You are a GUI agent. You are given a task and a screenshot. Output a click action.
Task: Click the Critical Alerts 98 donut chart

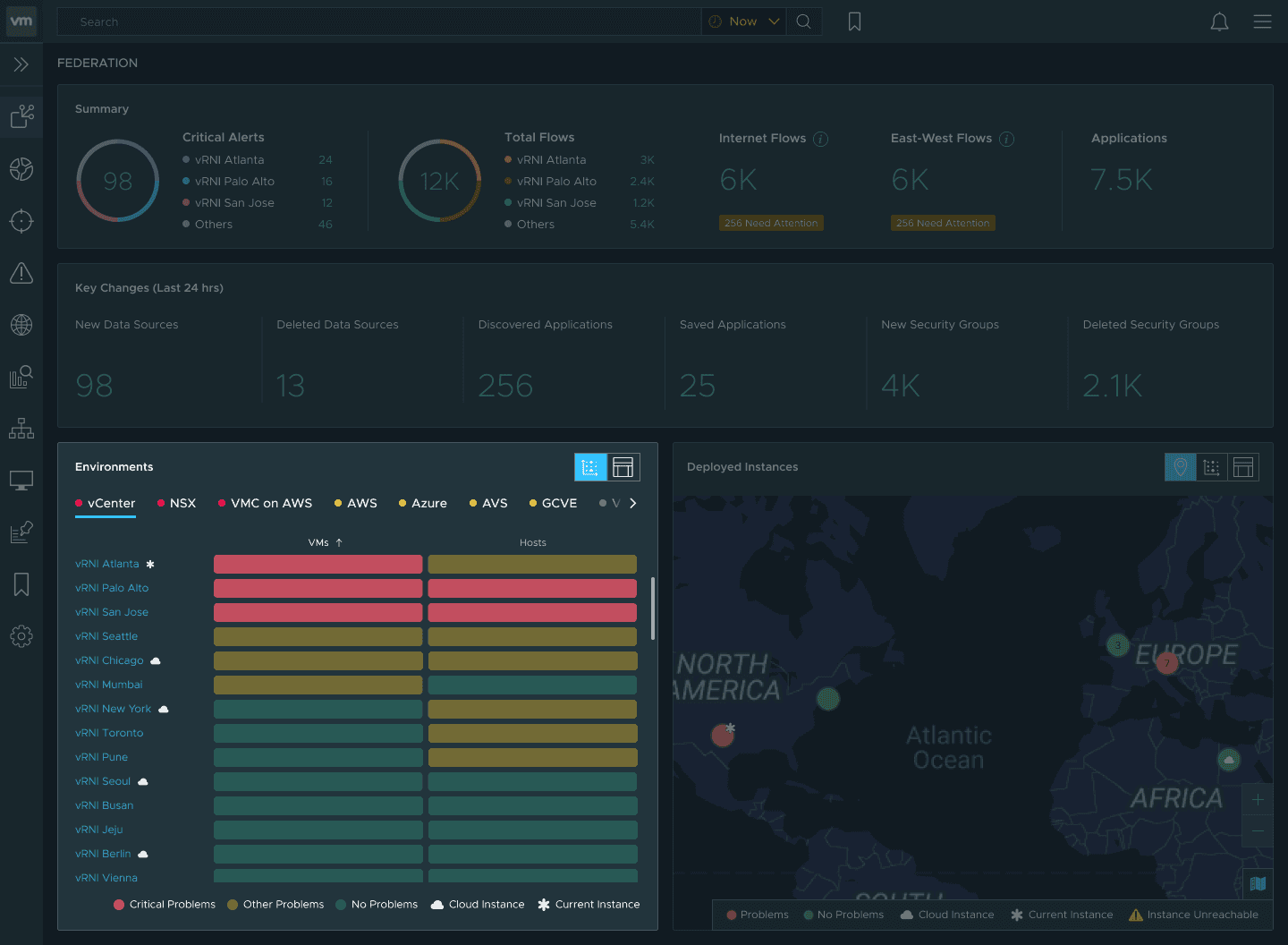pyautogui.click(x=118, y=181)
